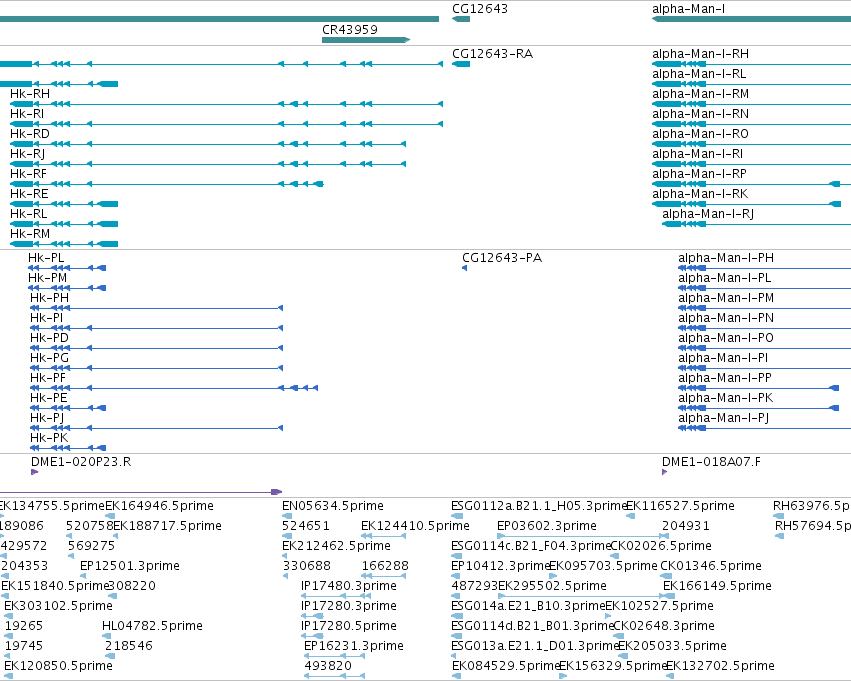Screen dimensions: 851x681
Task: Click EST HL04782.5prime label
Action: coord(153,627)
